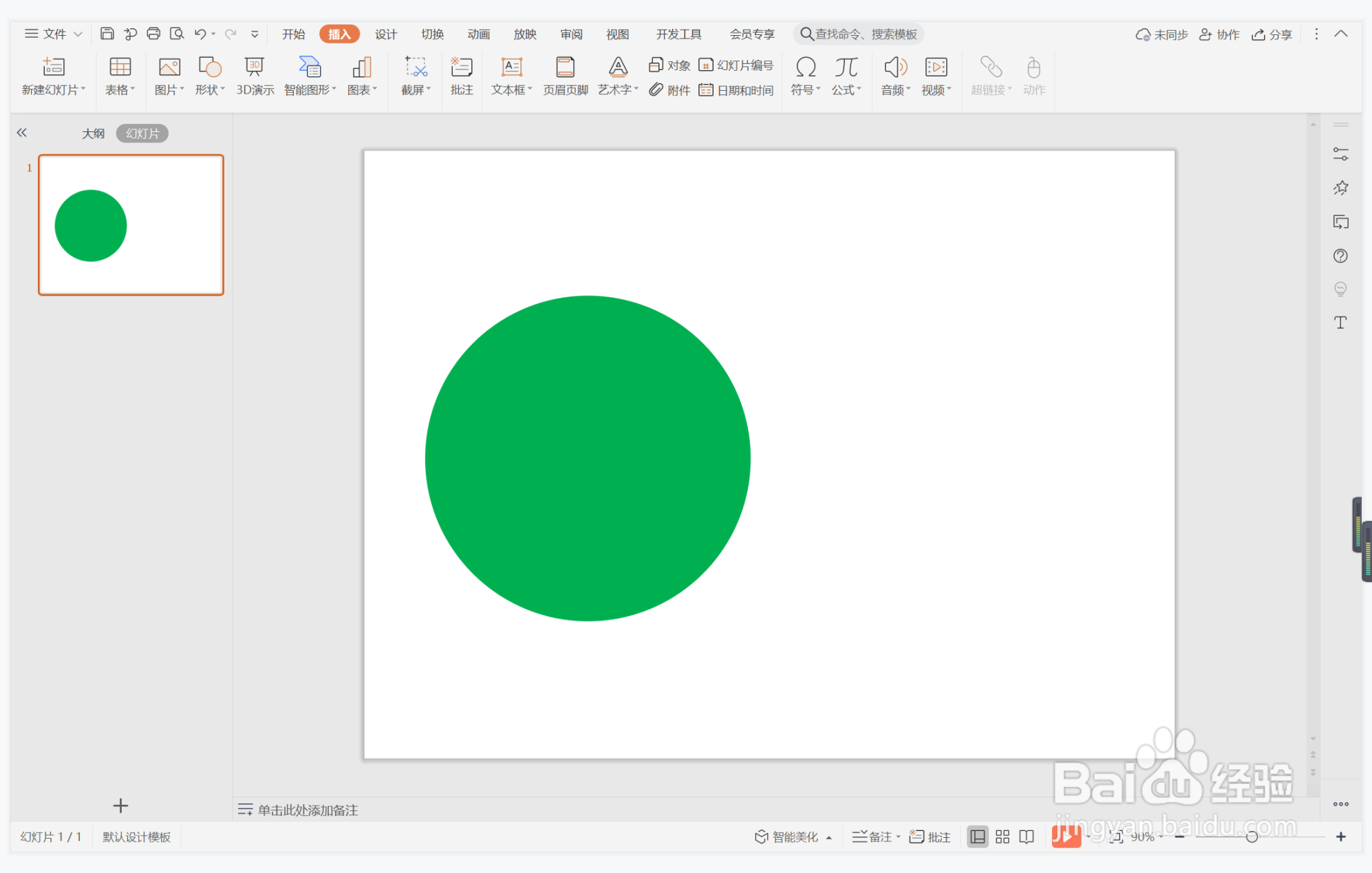Image resolution: width=1372 pixels, height=873 pixels.
Task: Open the 开始 ribbon tab
Action: (293, 34)
